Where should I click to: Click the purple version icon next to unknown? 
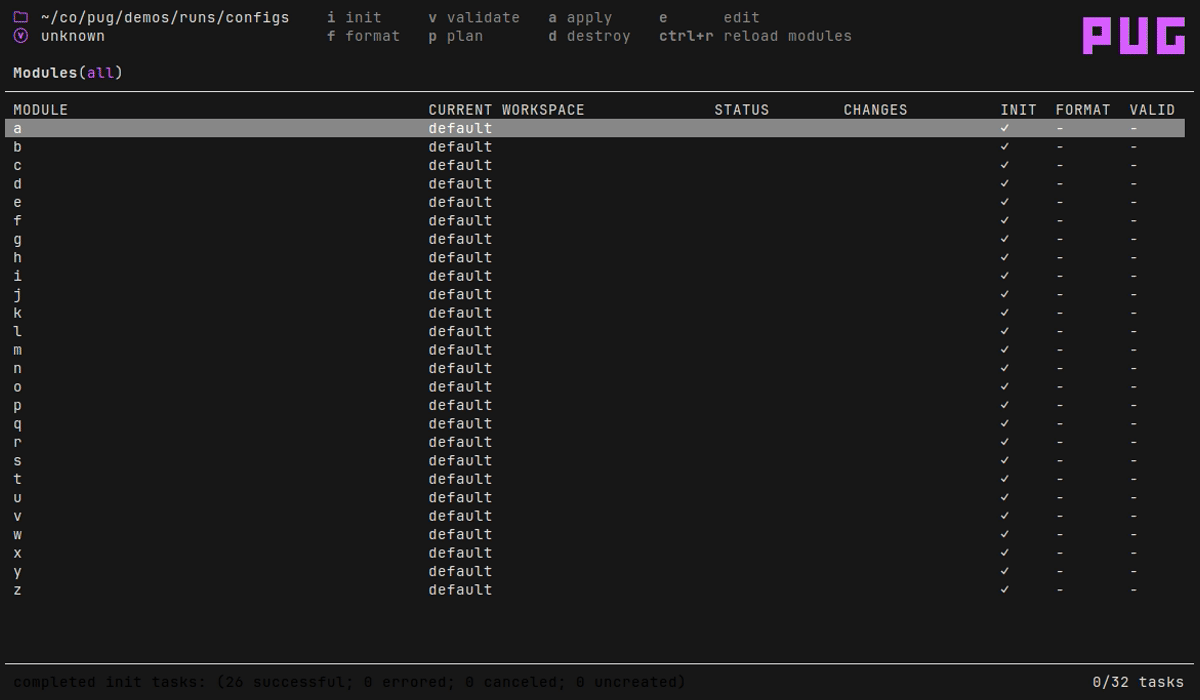point(20,36)
